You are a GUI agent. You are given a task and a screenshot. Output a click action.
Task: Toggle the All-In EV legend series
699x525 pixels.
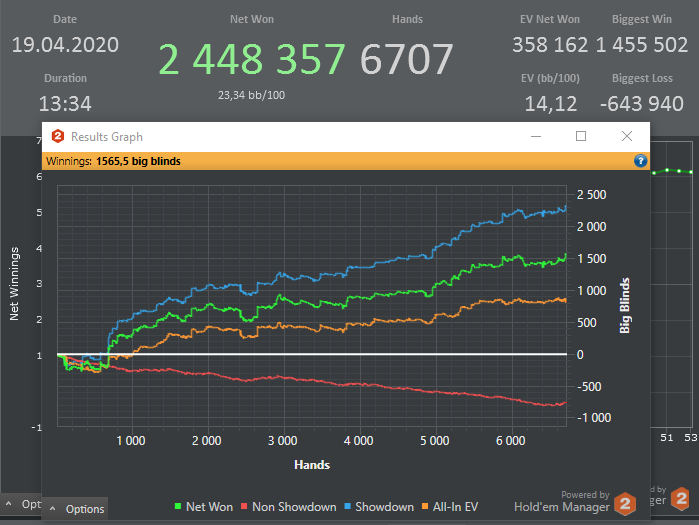click(x=450, y=507)
